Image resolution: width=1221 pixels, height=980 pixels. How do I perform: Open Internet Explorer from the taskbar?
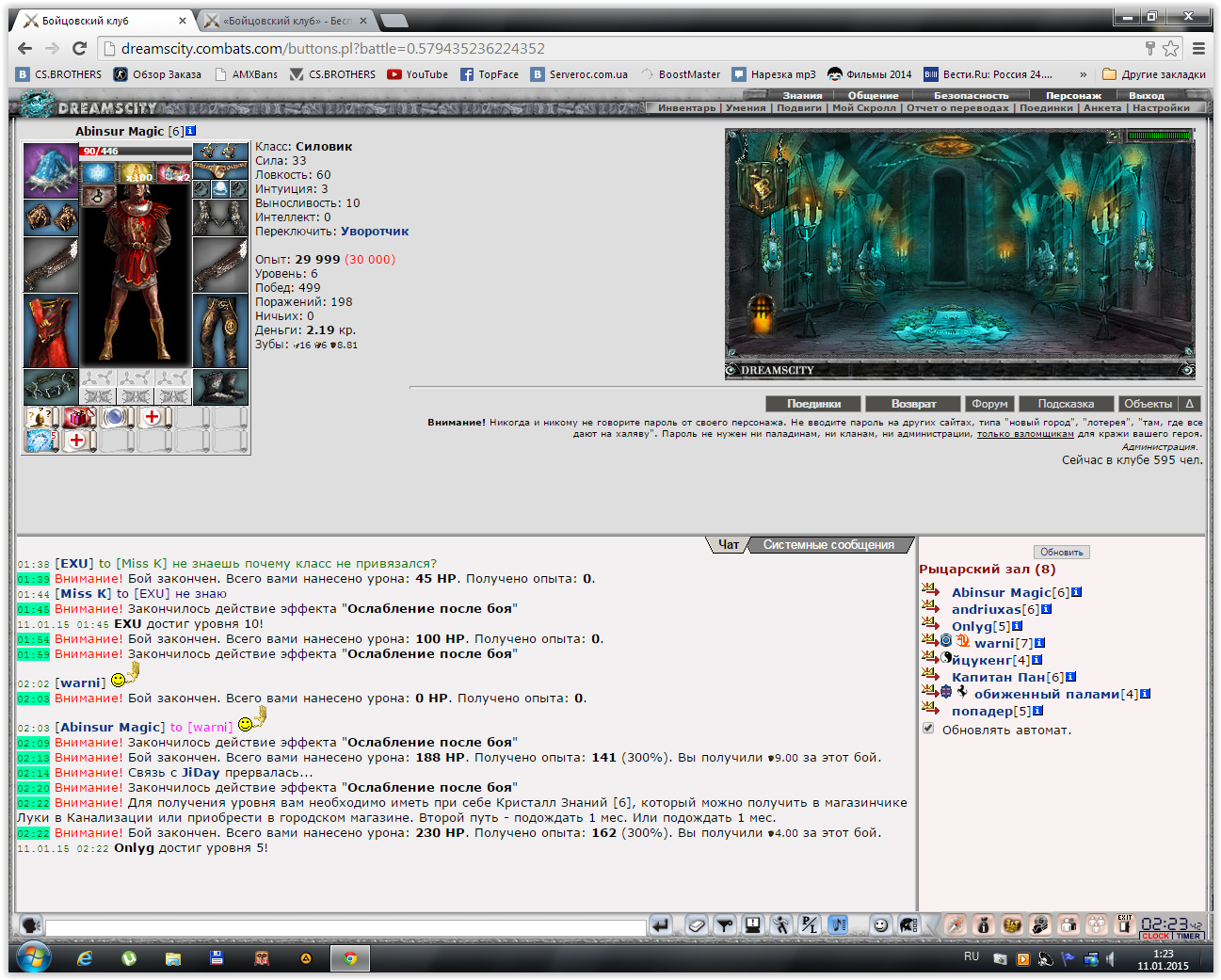(x=85, y=958)
